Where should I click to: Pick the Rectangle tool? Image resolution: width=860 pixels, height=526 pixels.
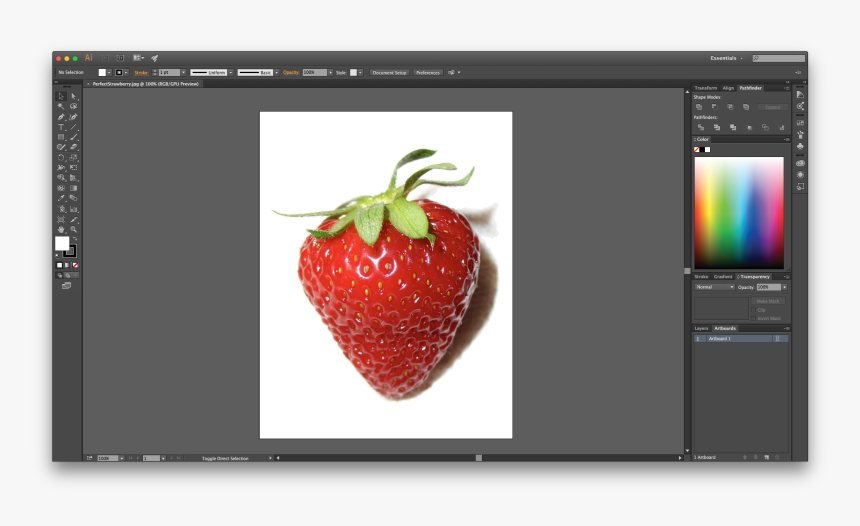(61, 137)
